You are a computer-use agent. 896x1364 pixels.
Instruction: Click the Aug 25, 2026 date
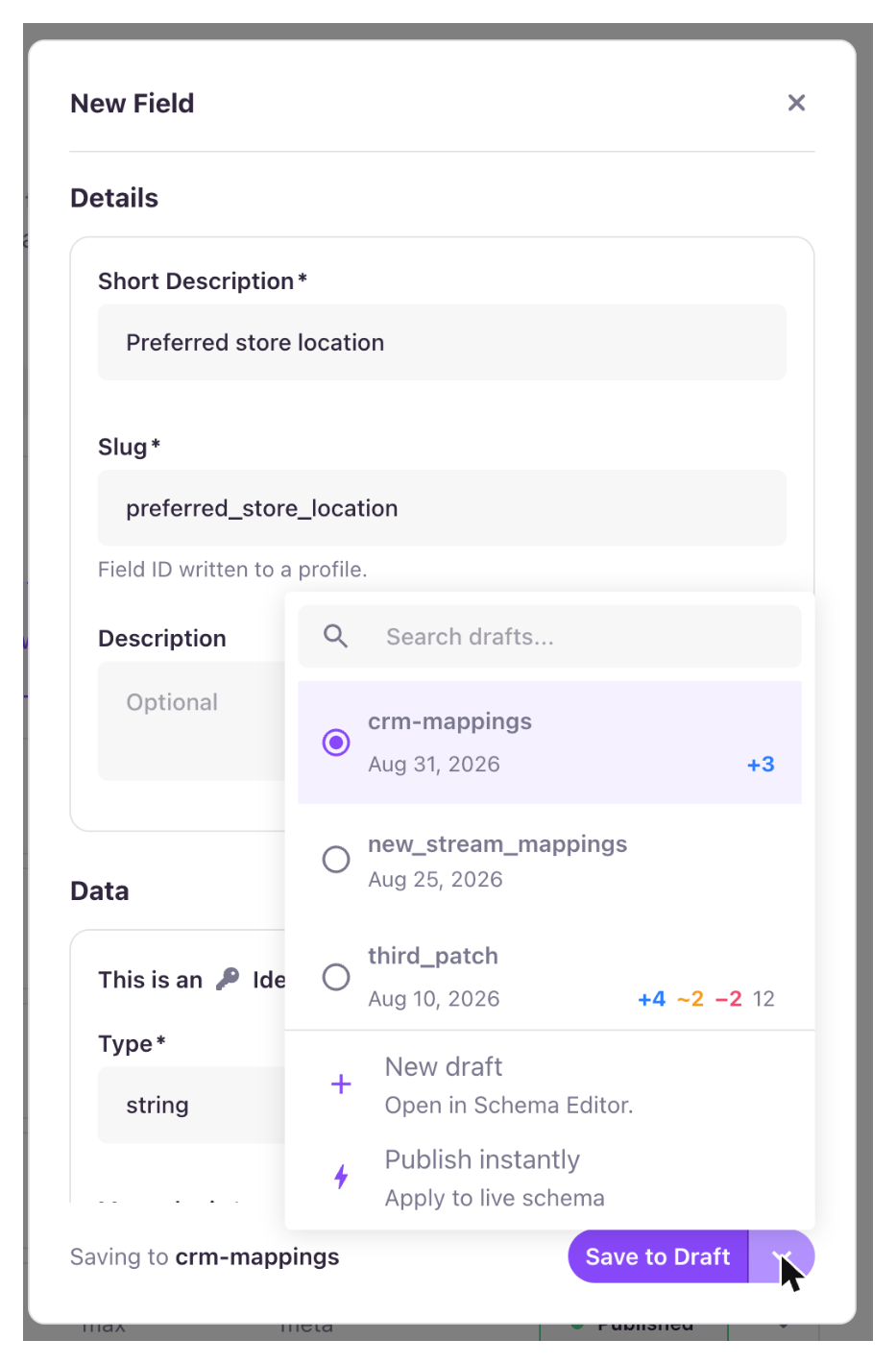pos(435,880)
